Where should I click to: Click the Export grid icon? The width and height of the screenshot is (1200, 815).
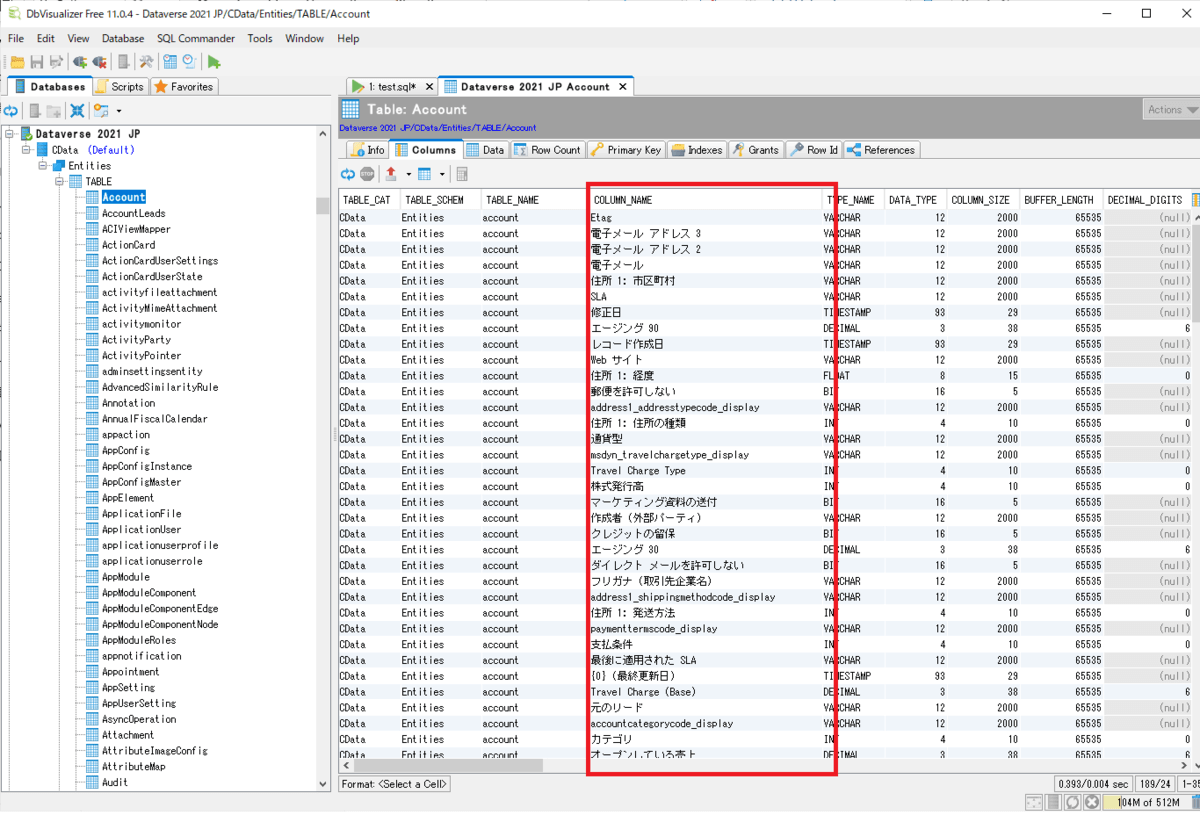pos(391,174)
